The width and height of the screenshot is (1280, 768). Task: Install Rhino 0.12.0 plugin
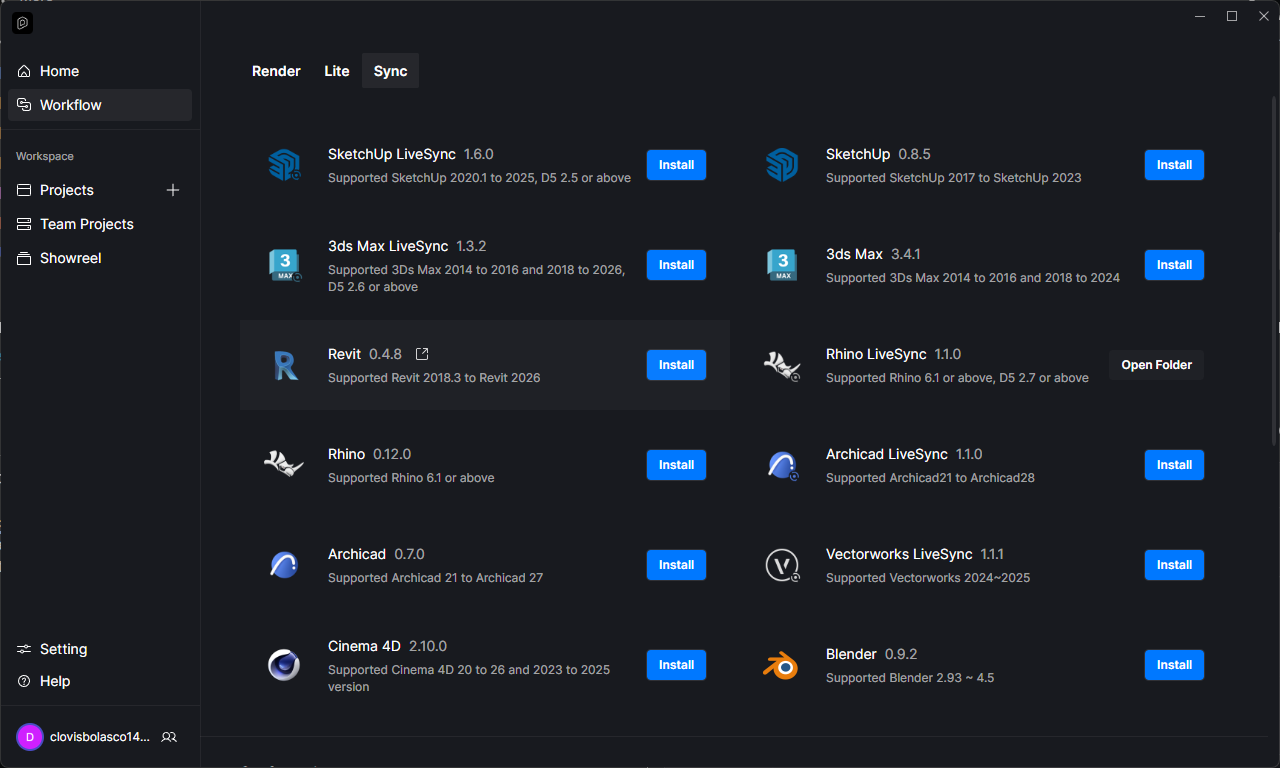point(676,465)
